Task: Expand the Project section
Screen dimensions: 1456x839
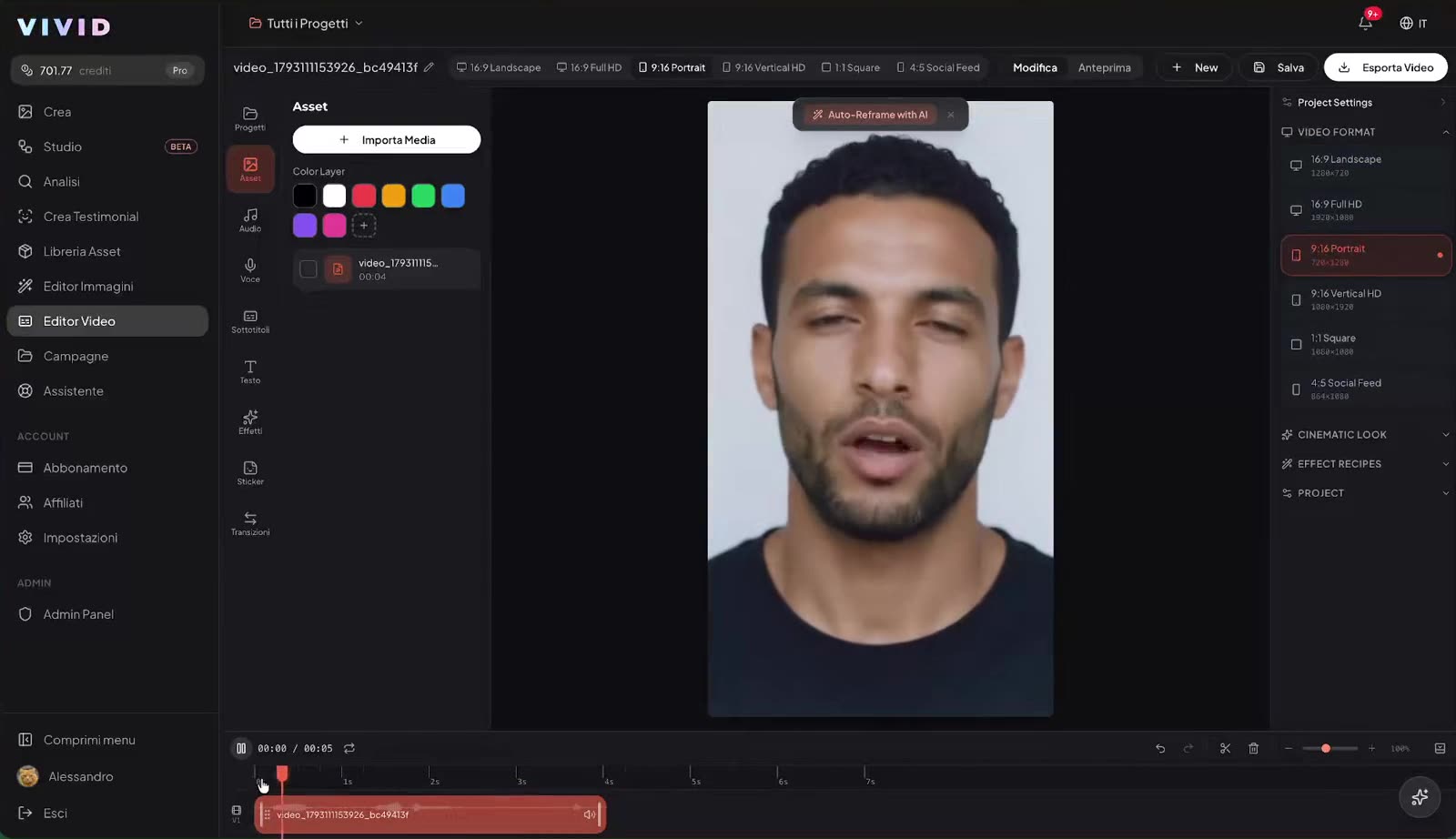Action: tap(1365, 493)
